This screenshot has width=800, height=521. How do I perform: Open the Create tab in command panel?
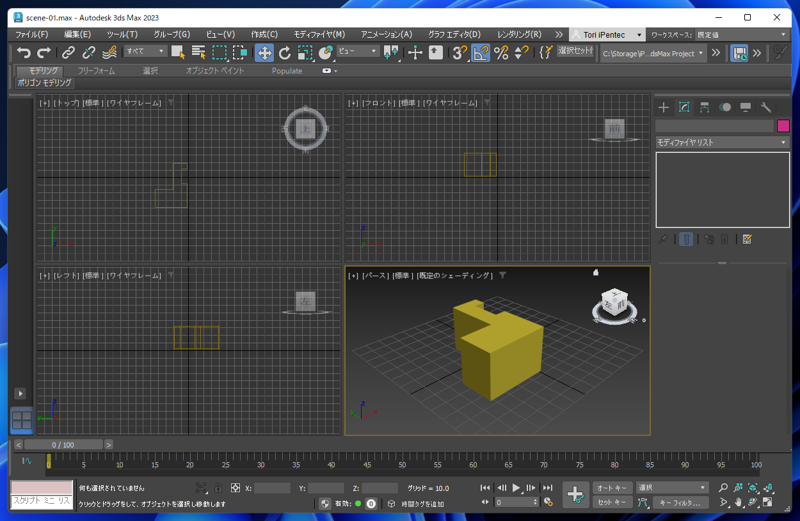[663, 107]
